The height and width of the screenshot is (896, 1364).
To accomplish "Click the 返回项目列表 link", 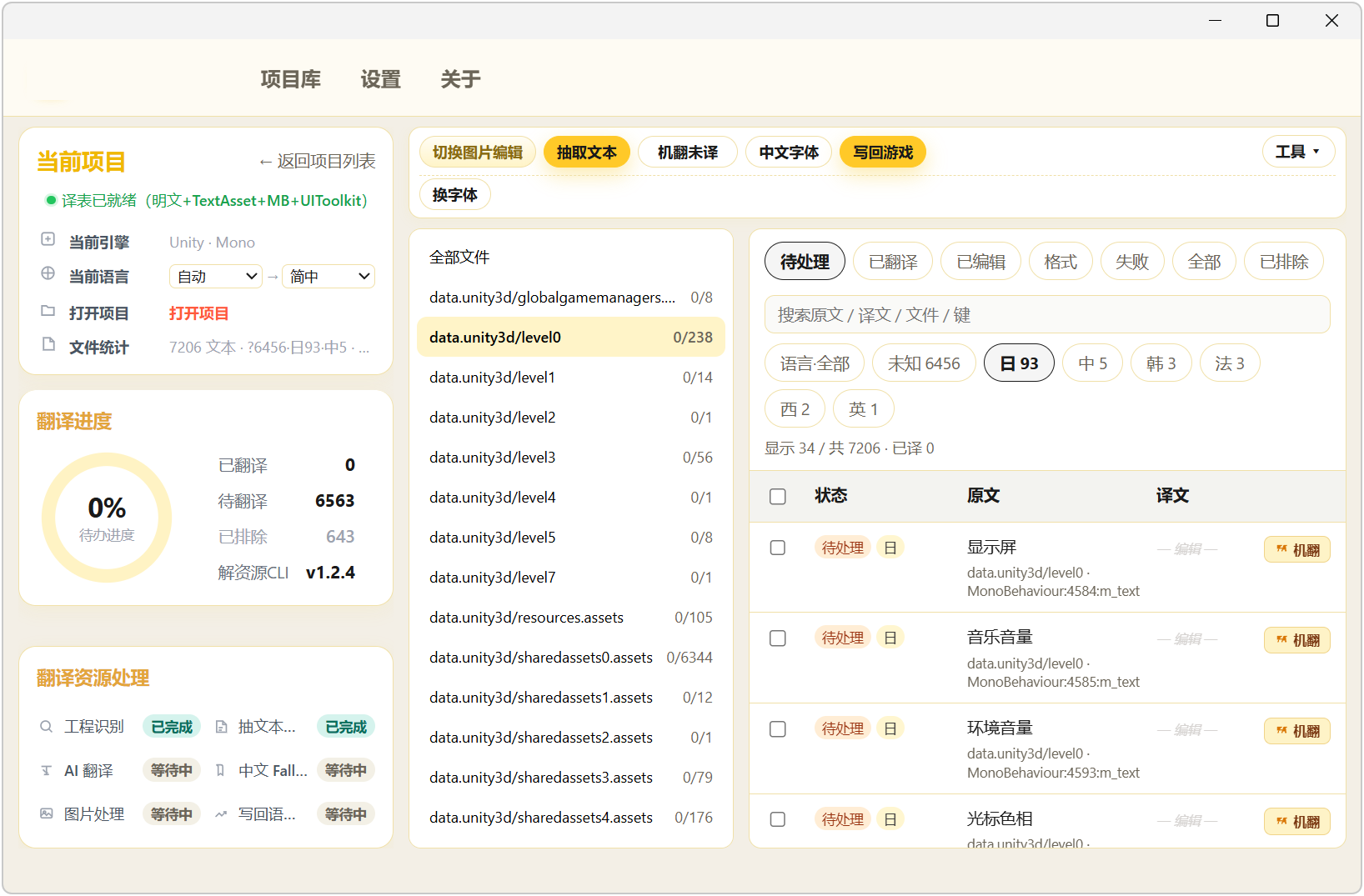I will point(317,162).
